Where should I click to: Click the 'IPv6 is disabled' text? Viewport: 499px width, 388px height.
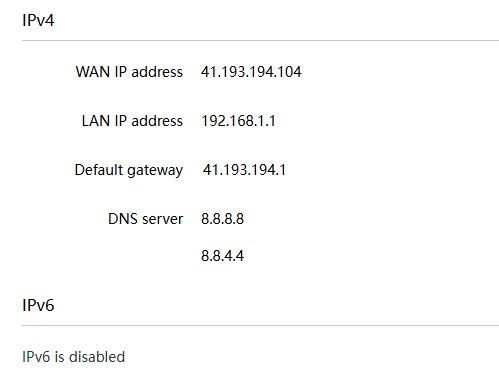pos(73,357)
